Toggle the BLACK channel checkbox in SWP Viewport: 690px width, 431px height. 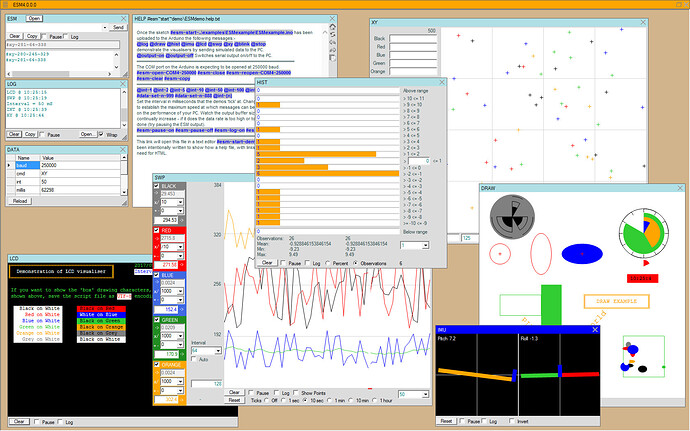tap(157, 186)
